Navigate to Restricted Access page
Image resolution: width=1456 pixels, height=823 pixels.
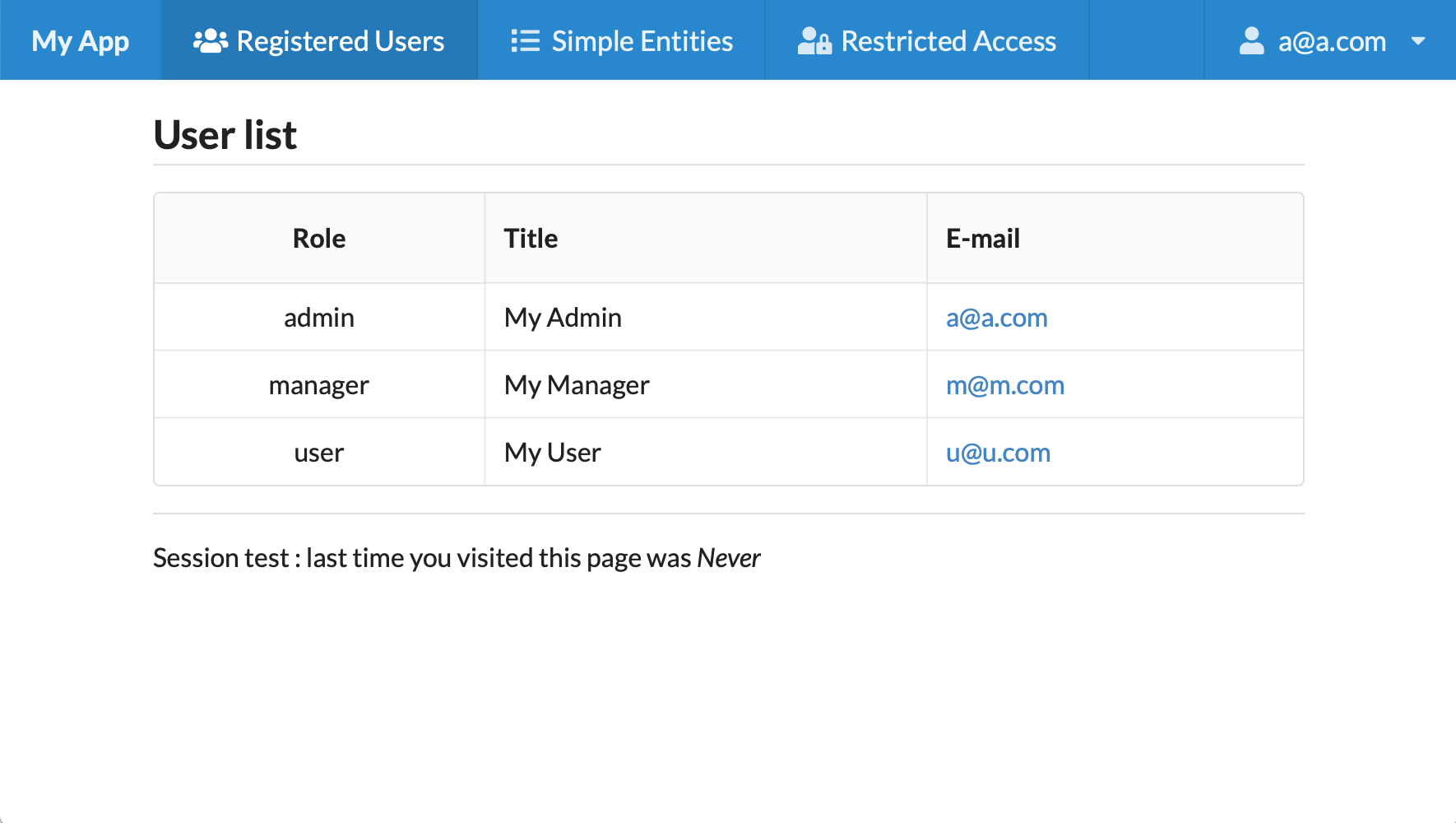pos(948,41)
